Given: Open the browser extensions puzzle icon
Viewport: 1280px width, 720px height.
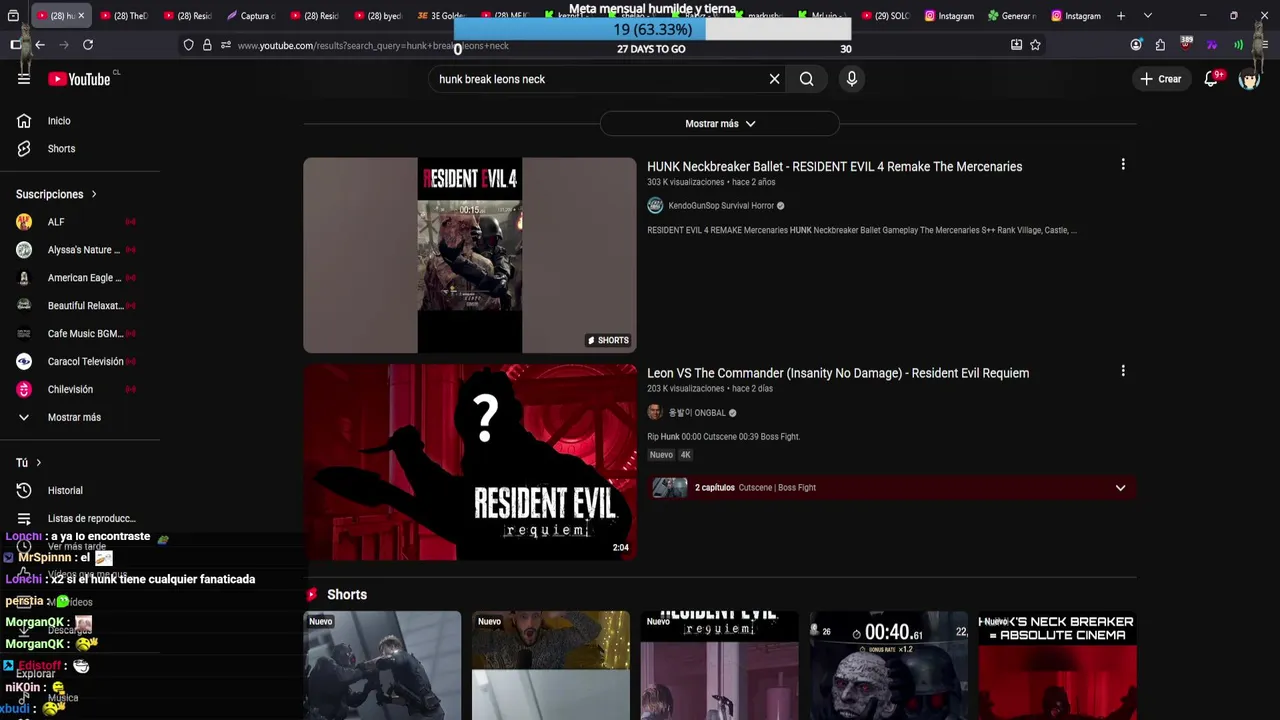Looking at the screenshot, I should pyautogui.click(x=1160, y=45).
